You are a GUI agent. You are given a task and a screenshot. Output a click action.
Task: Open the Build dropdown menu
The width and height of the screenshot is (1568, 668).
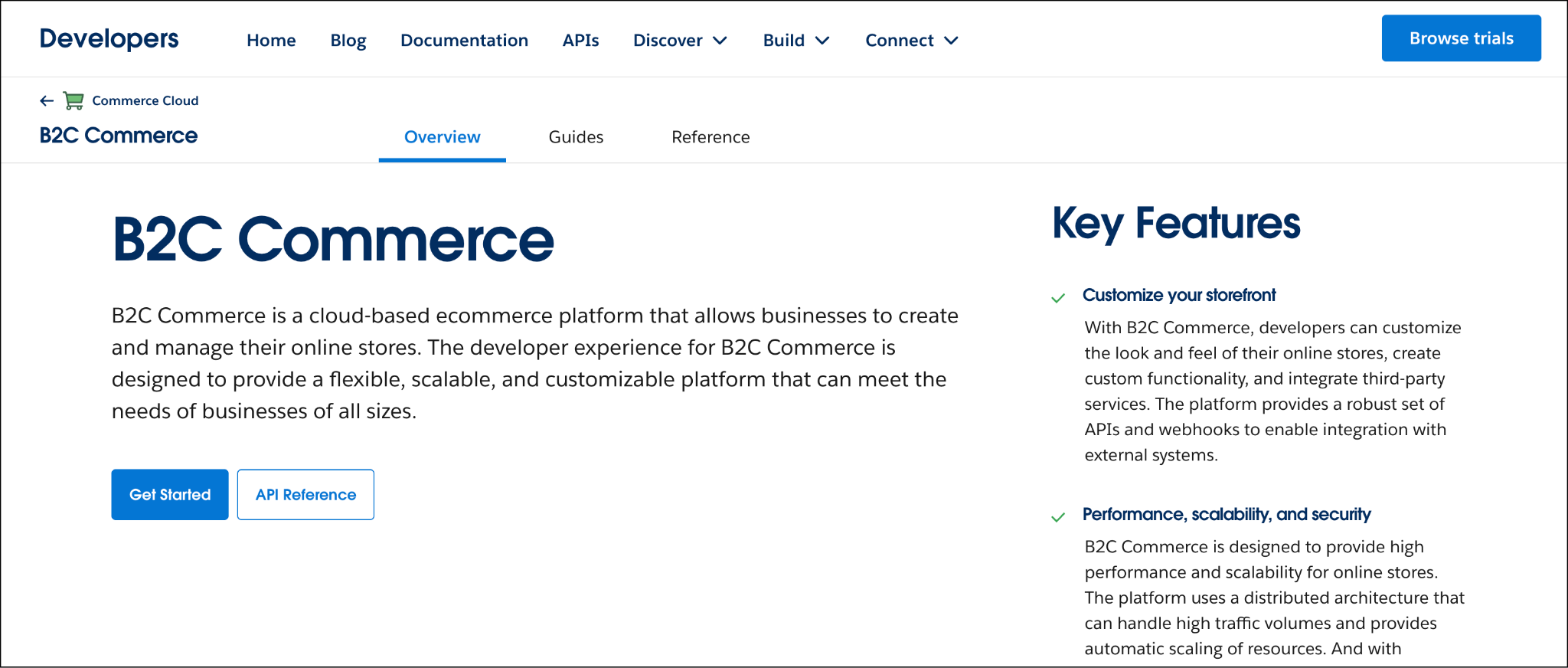click(796, 40)
